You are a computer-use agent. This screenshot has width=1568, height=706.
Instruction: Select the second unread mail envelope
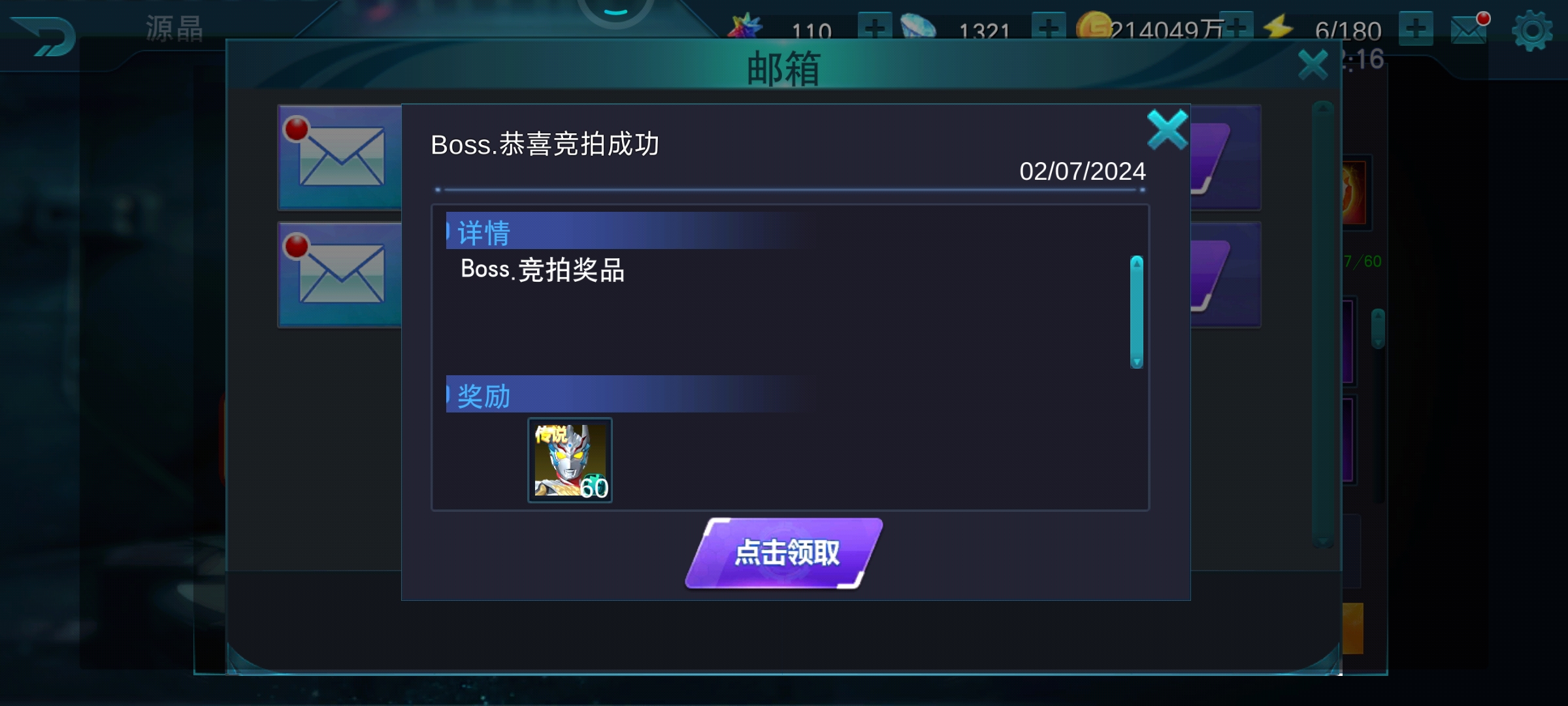point(340,275)
